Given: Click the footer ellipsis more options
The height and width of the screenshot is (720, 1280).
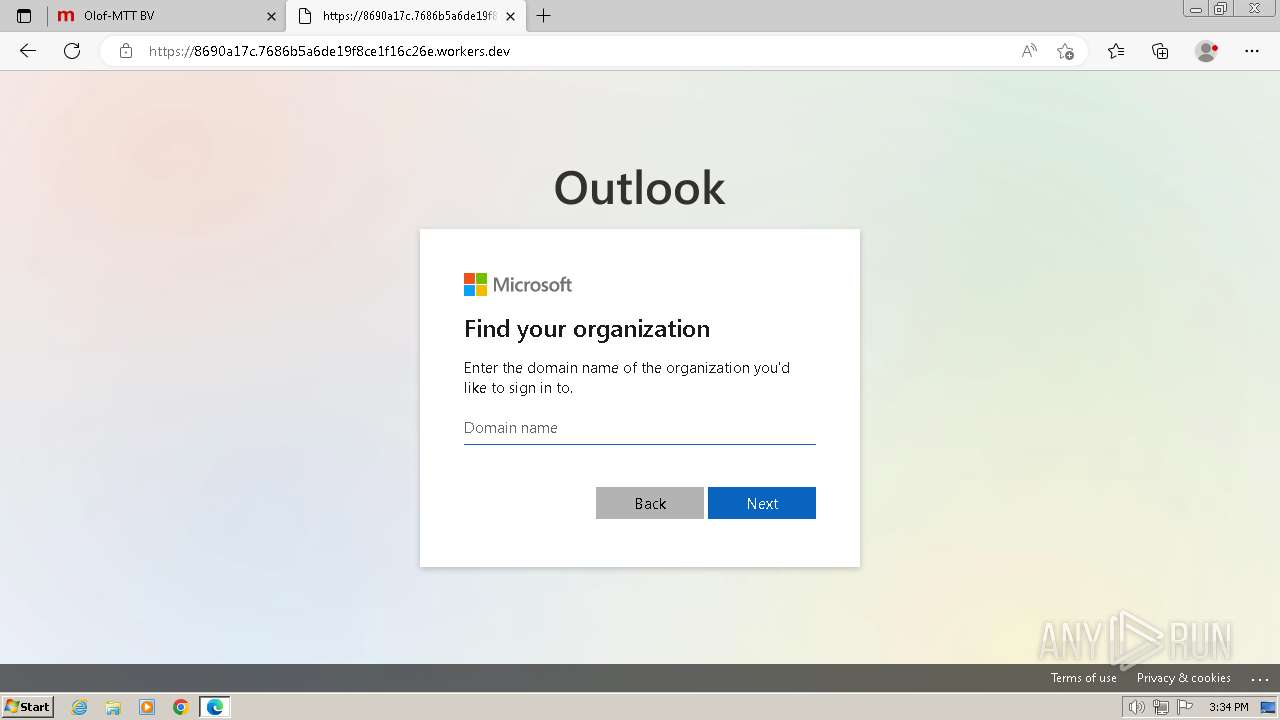Looking at the screenshot, I should click(x=1259, y=678).
